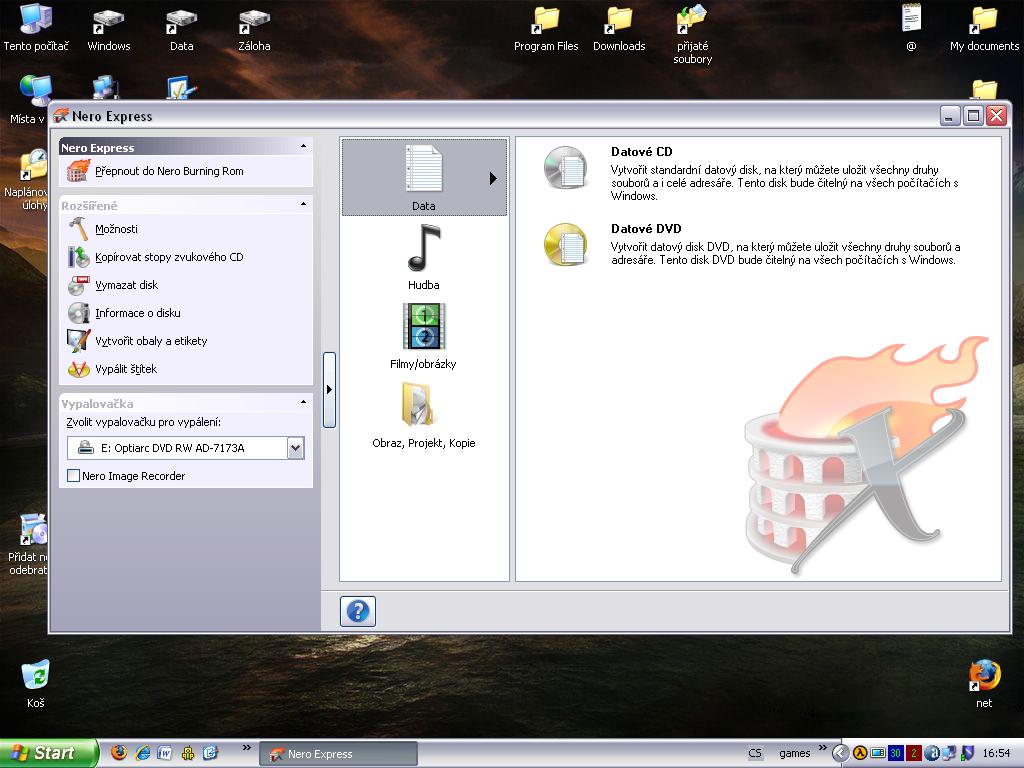
Task: Open the Optiarc DVD RW burner dropdown
Action: click(296, 448)
